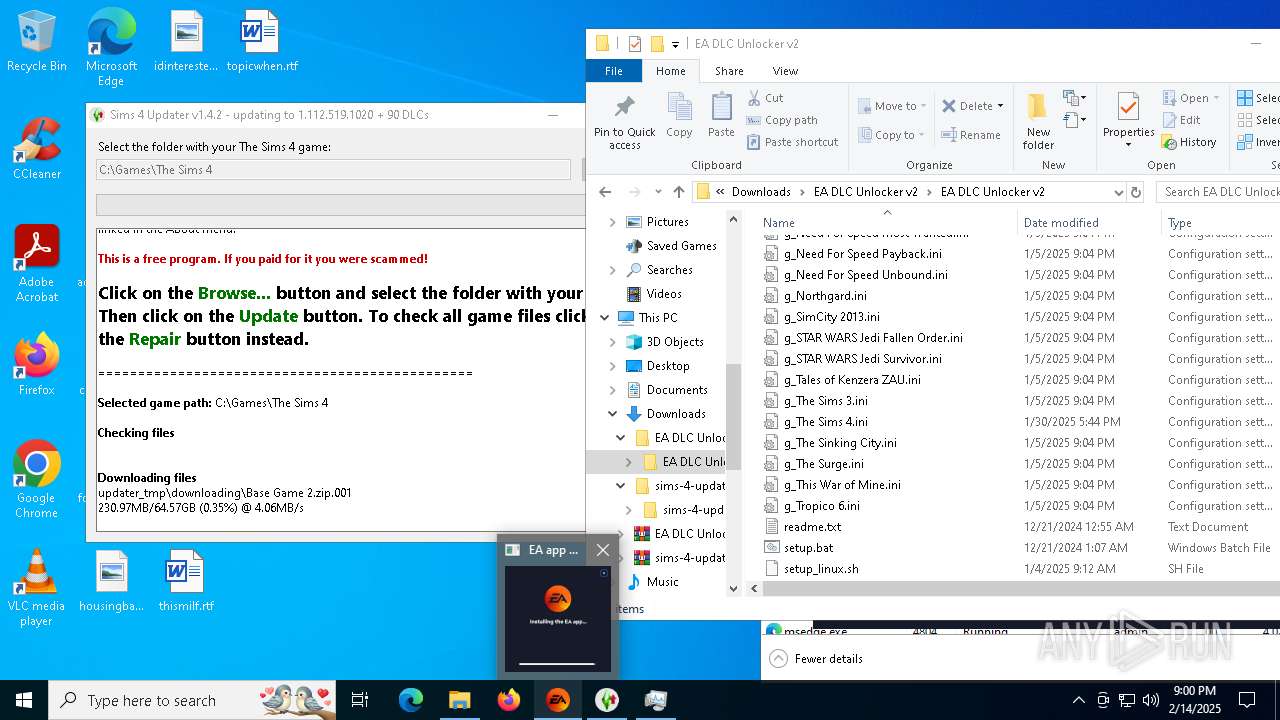Open VLC media player desktop shortcut
This screenshot has width=1280, height=720.
coord(37,588)
